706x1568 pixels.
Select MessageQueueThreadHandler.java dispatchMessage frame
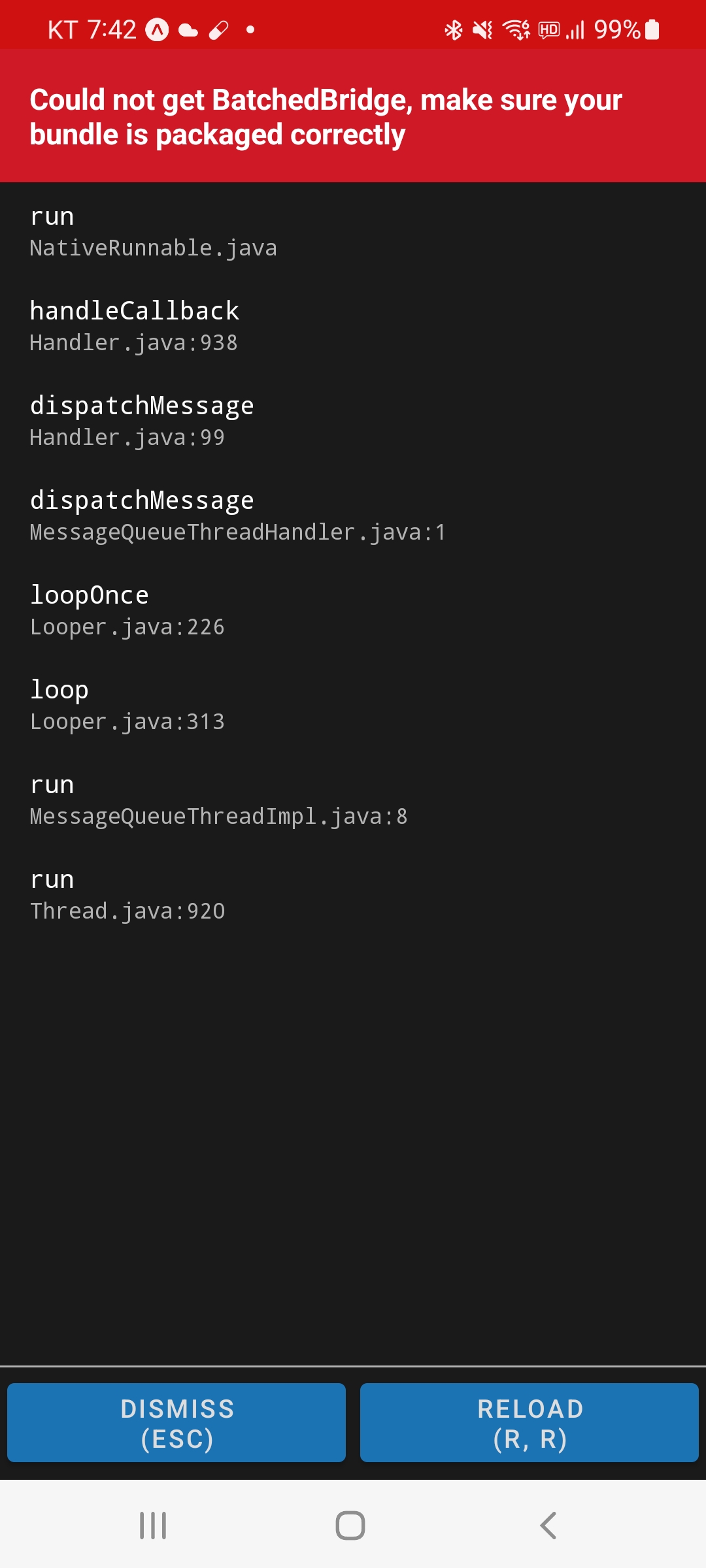coord(353,515)
